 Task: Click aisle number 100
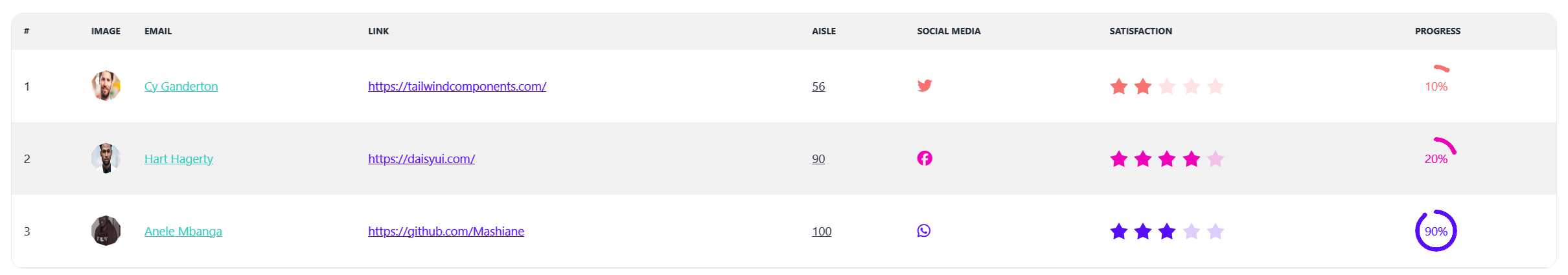click(822, 231)
